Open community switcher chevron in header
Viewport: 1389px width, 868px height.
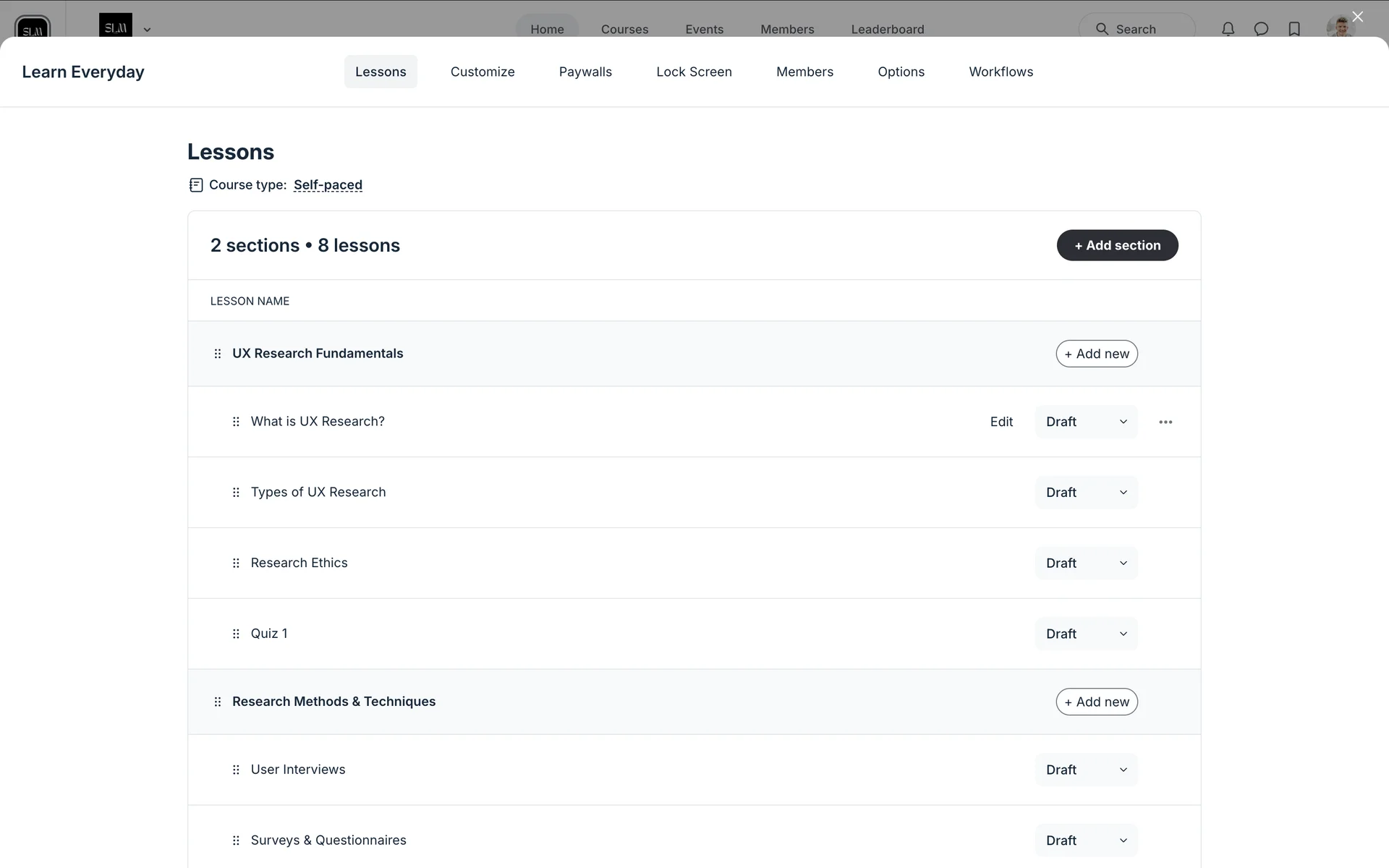click(147, 30)
